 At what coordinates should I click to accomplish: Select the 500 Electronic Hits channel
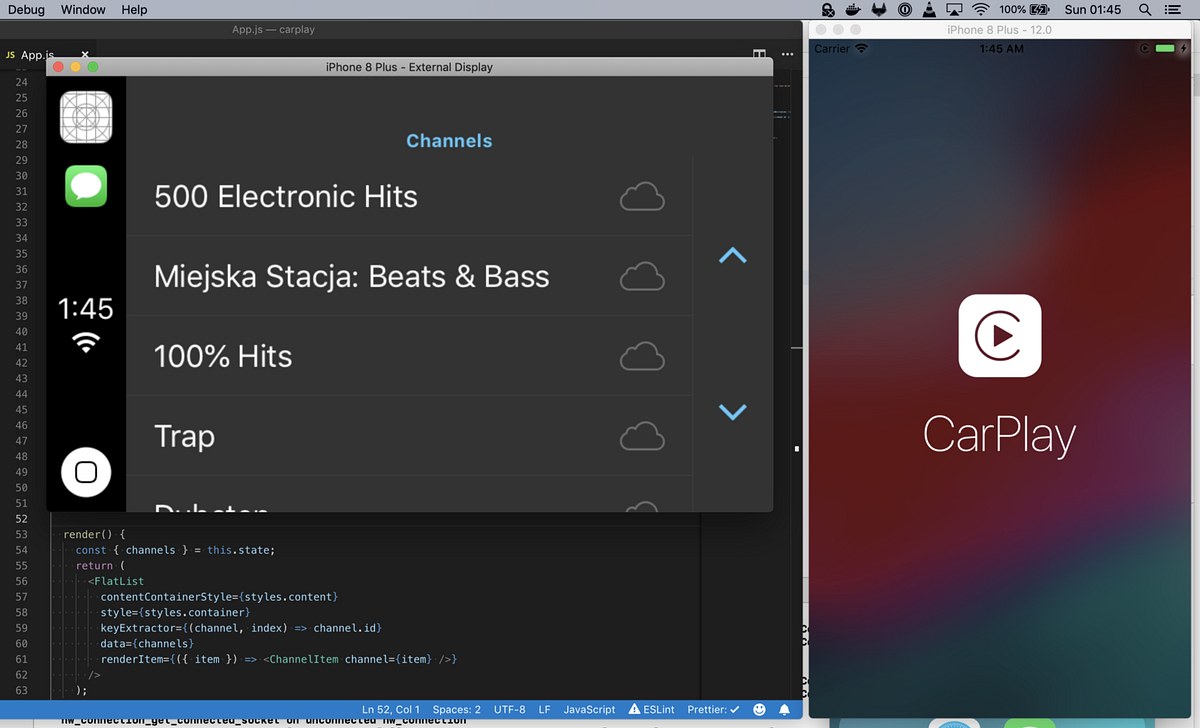pyautogui.click(x=285, y=196)
